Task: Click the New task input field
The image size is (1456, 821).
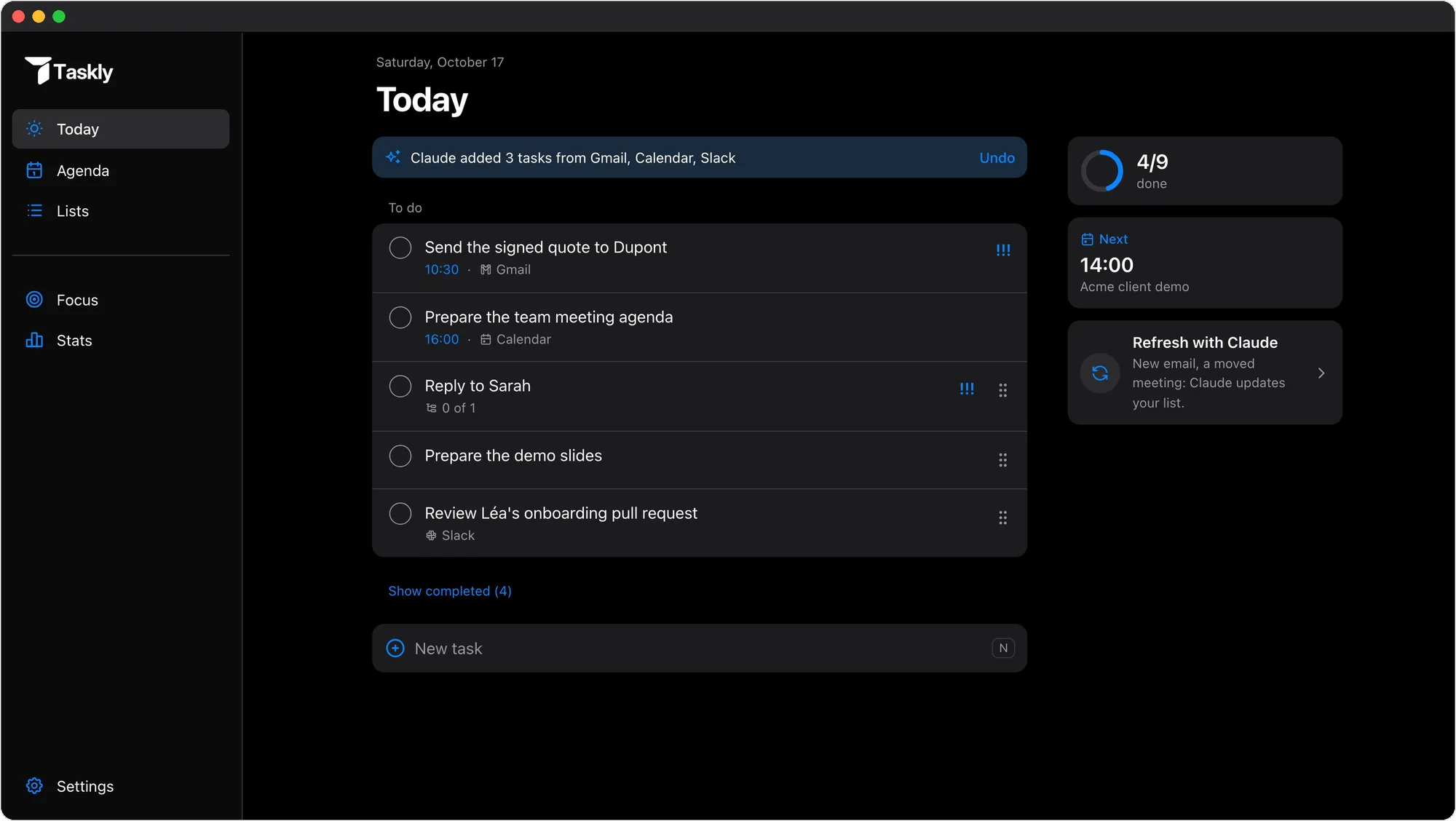Action: (700, 648)
